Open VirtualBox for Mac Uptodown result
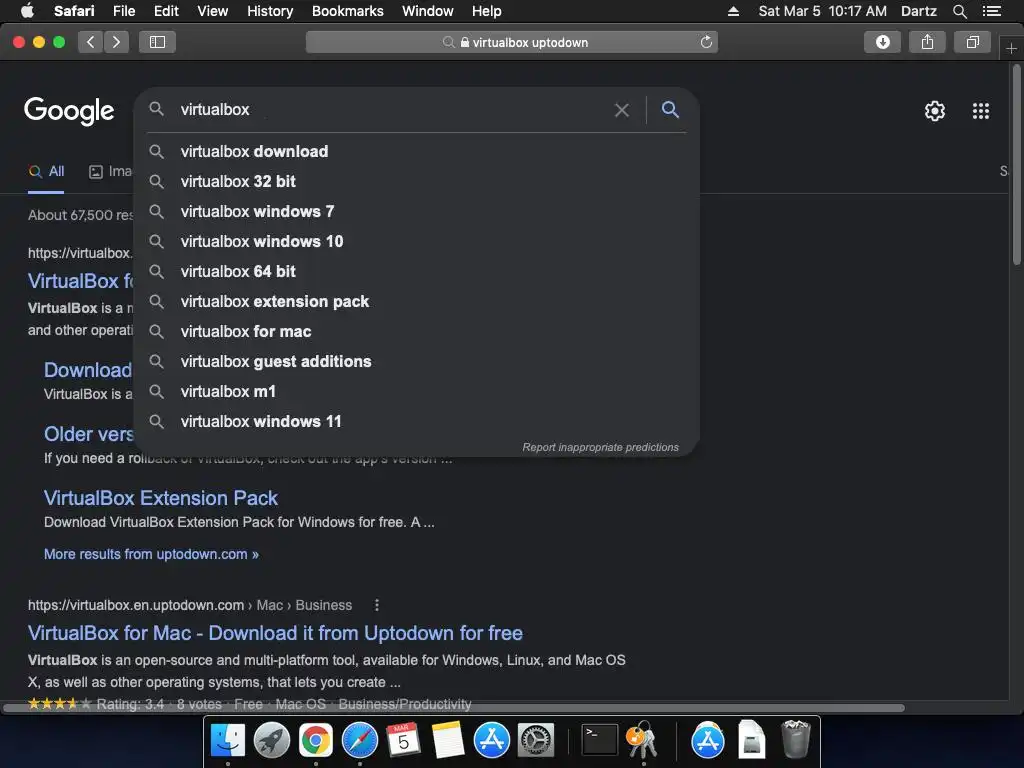 pos(275,633)
